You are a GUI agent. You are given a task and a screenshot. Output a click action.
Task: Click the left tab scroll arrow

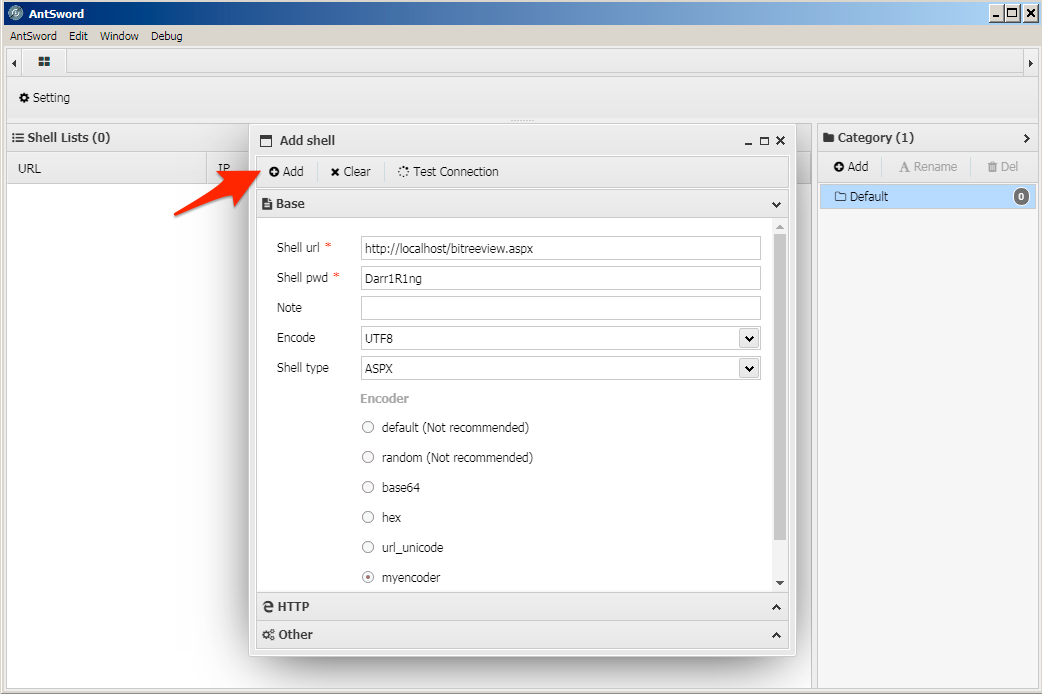[x=14, y=63]
